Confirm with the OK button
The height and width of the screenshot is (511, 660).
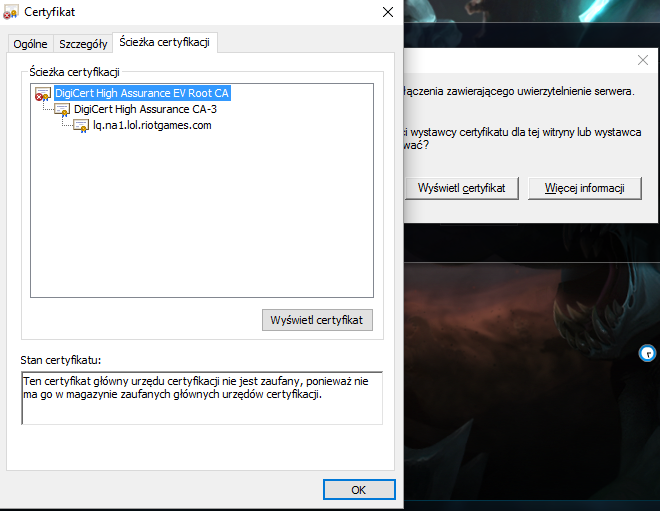click(x=359, y=490)
